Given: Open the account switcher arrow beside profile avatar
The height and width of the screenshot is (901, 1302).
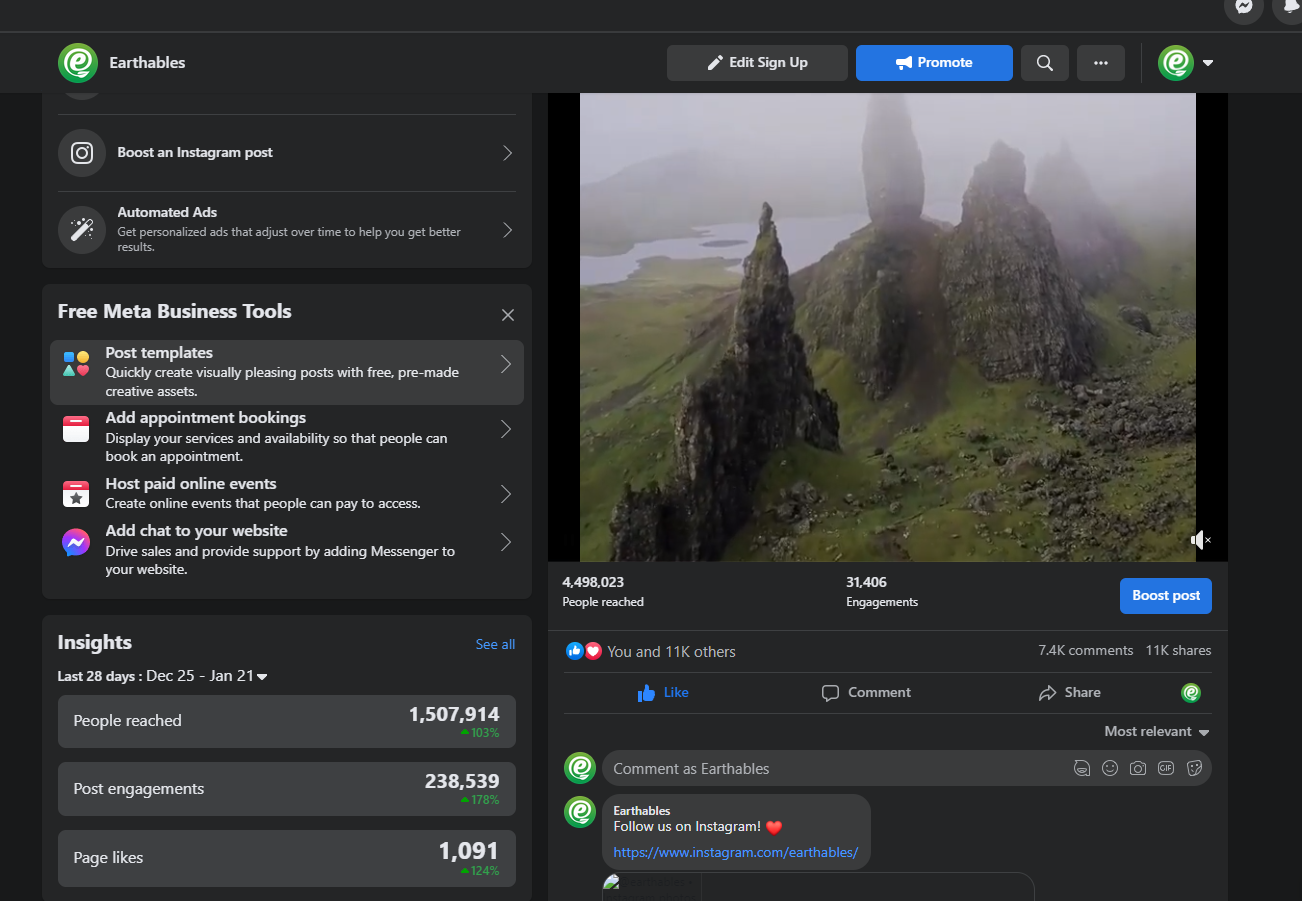Looking at the screenshot, I should (x=1208, y=63).
